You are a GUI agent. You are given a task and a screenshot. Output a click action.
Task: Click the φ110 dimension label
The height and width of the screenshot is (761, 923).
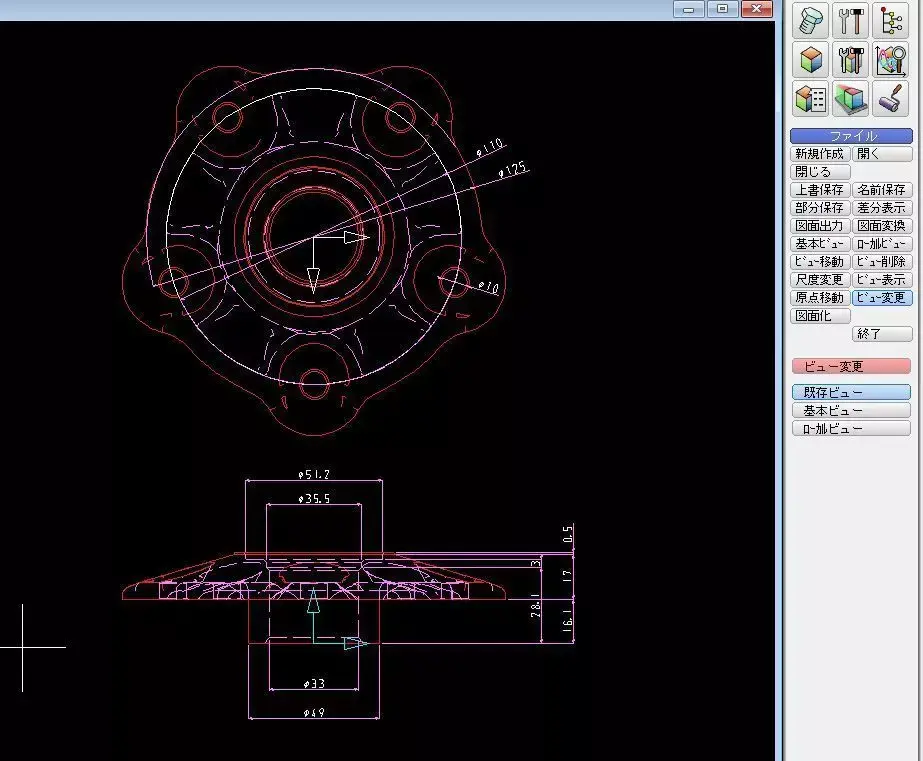(490, 147)
